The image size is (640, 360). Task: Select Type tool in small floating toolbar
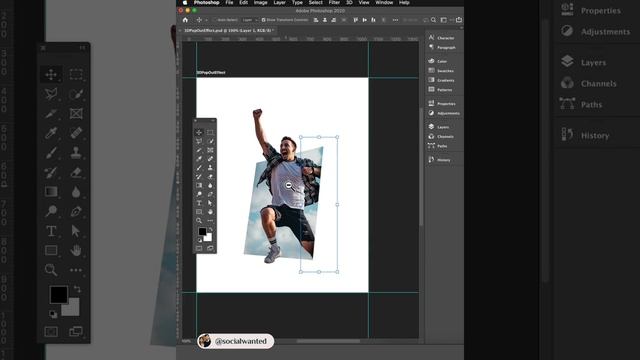[x=199, y=203]
